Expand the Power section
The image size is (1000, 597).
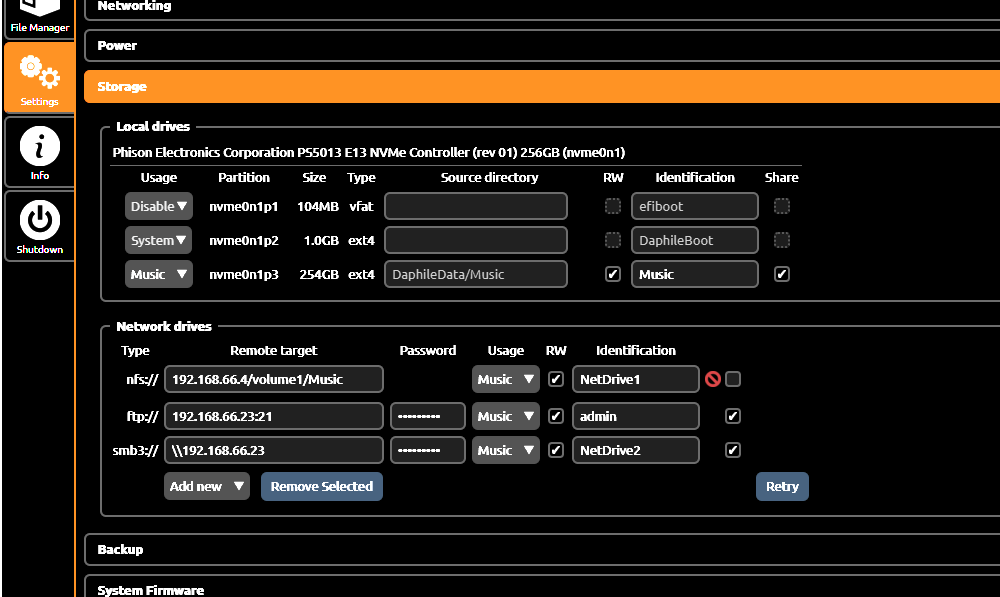click(542, 46)
